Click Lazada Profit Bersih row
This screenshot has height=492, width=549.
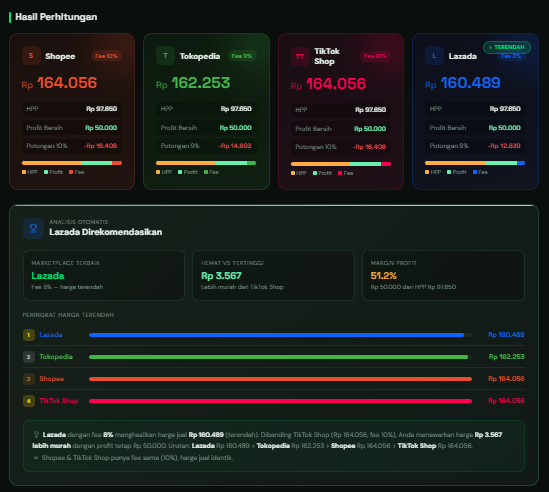pyautogui.click(x=475, y=128)
